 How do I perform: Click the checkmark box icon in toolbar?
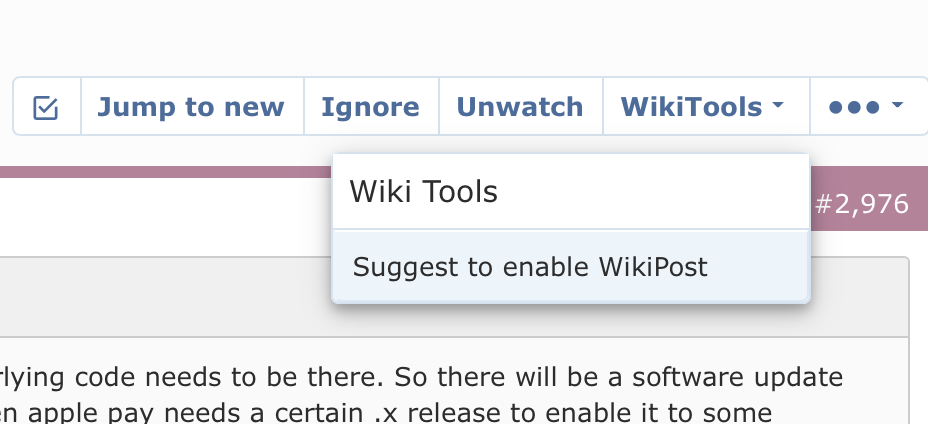[46, 108]
